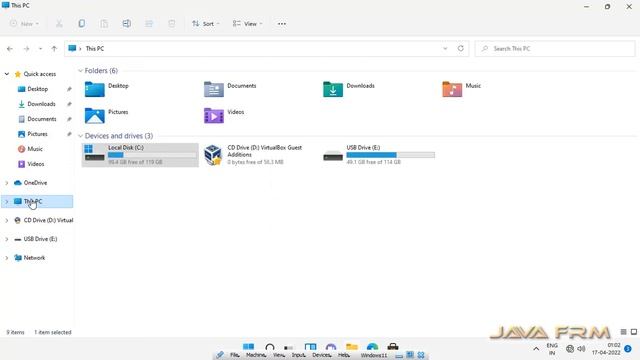The image size is (640, 360).
Task: Expand the CD Drive (D:) tree node
Action: tap(7, 220)
